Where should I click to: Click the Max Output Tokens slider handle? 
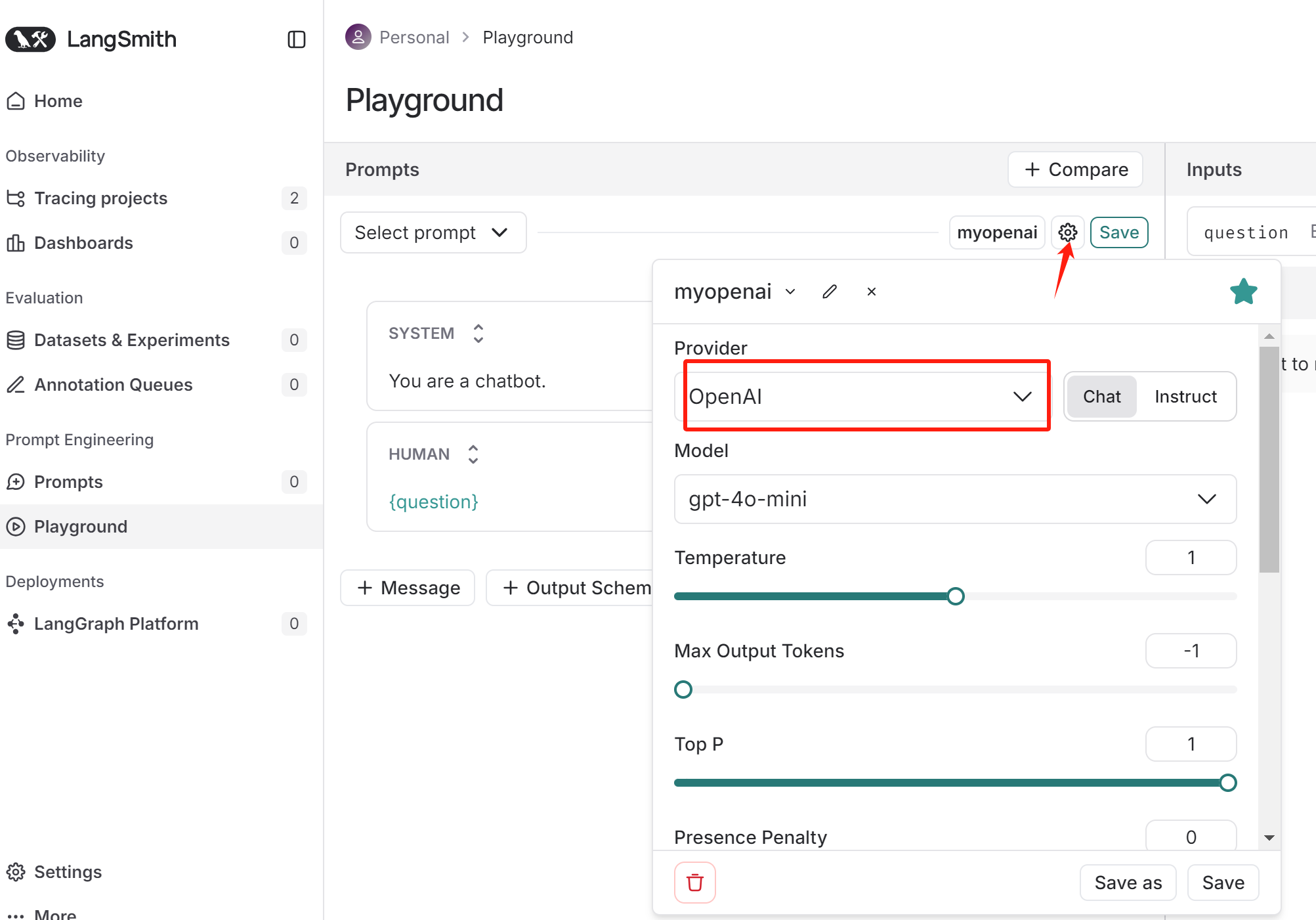point(683,690)
